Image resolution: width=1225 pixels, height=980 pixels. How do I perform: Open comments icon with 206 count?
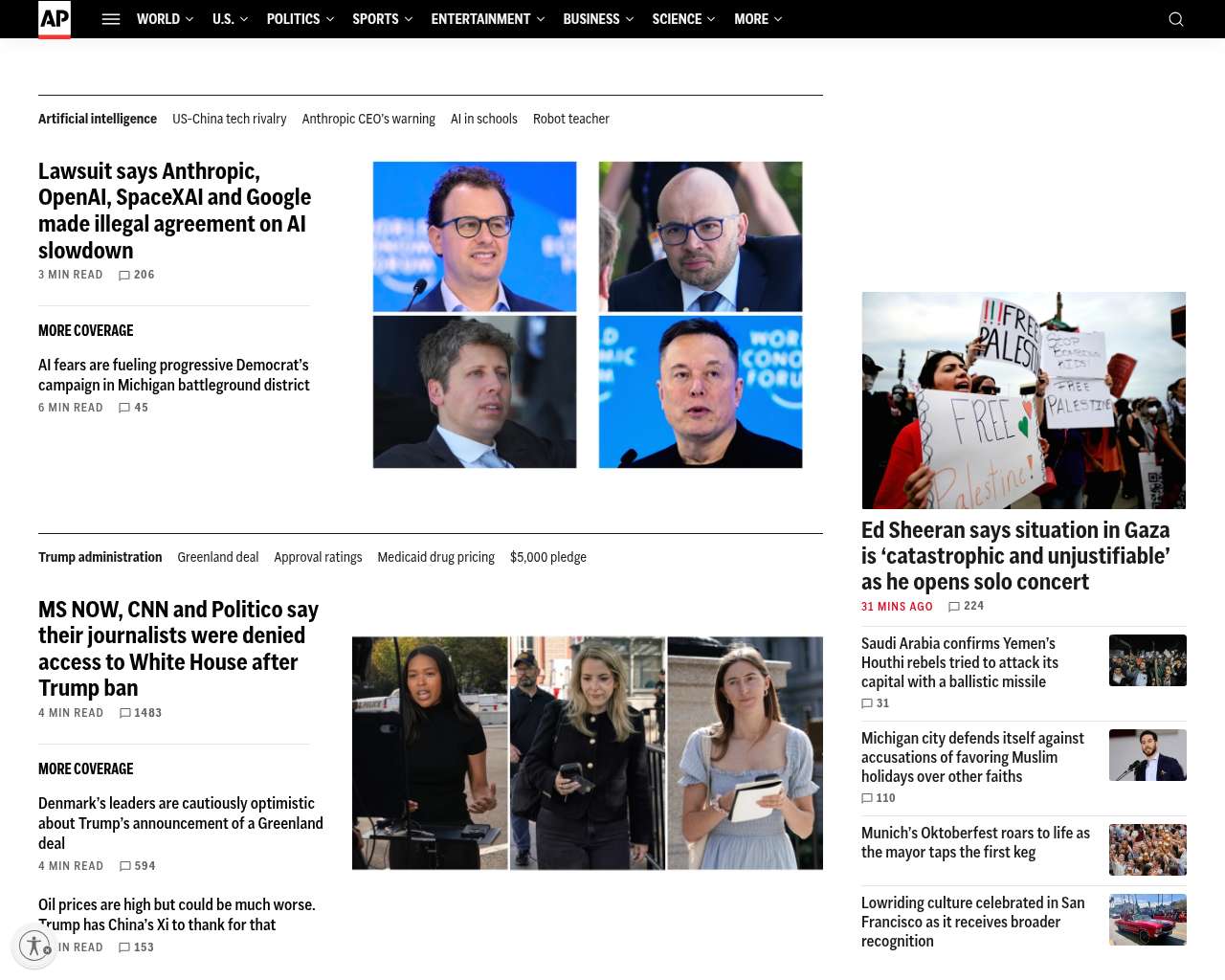click(x=124, y=276)
